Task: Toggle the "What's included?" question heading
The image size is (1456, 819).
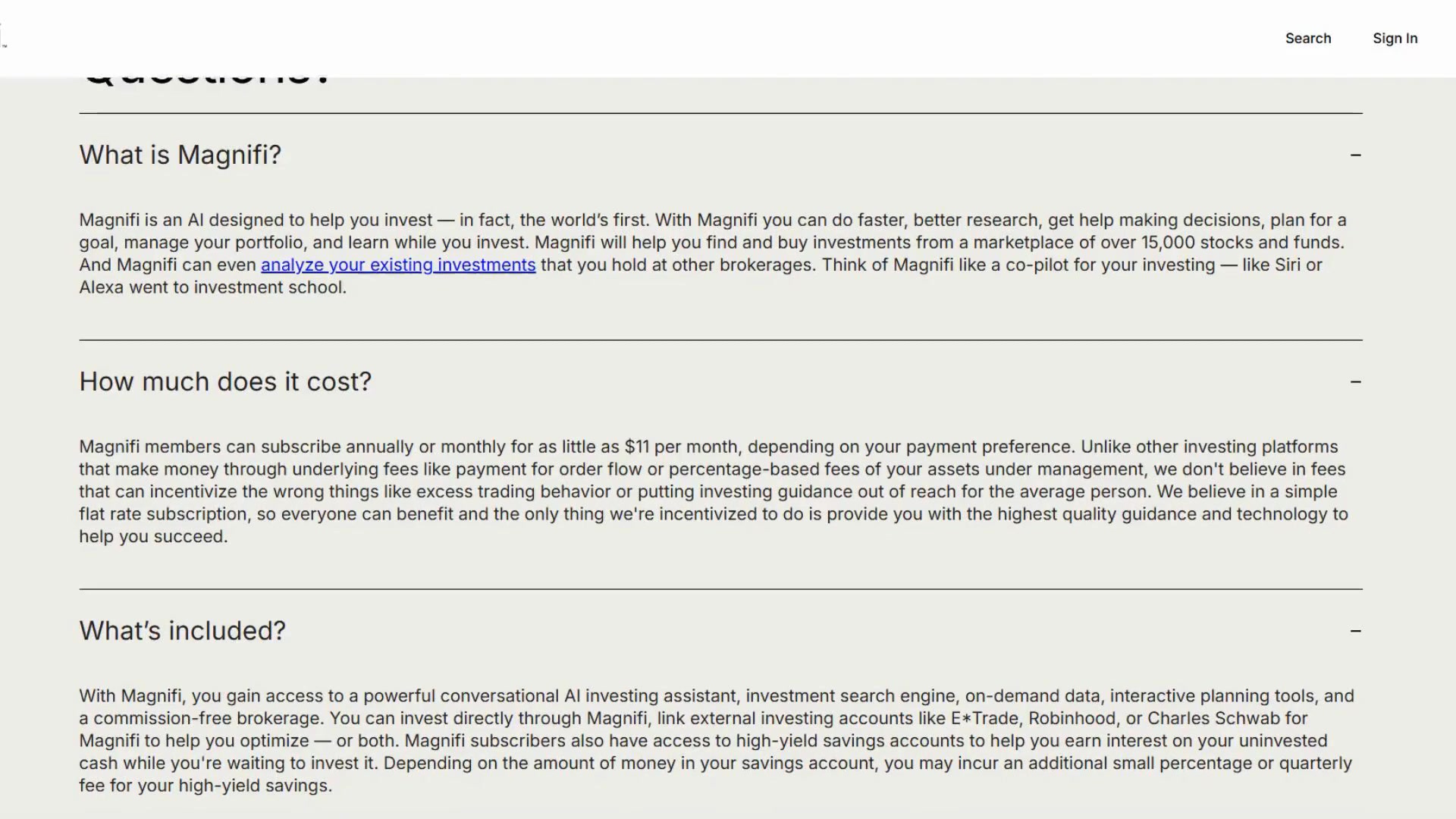Action: pyautogui.click(x=183, y=631)
